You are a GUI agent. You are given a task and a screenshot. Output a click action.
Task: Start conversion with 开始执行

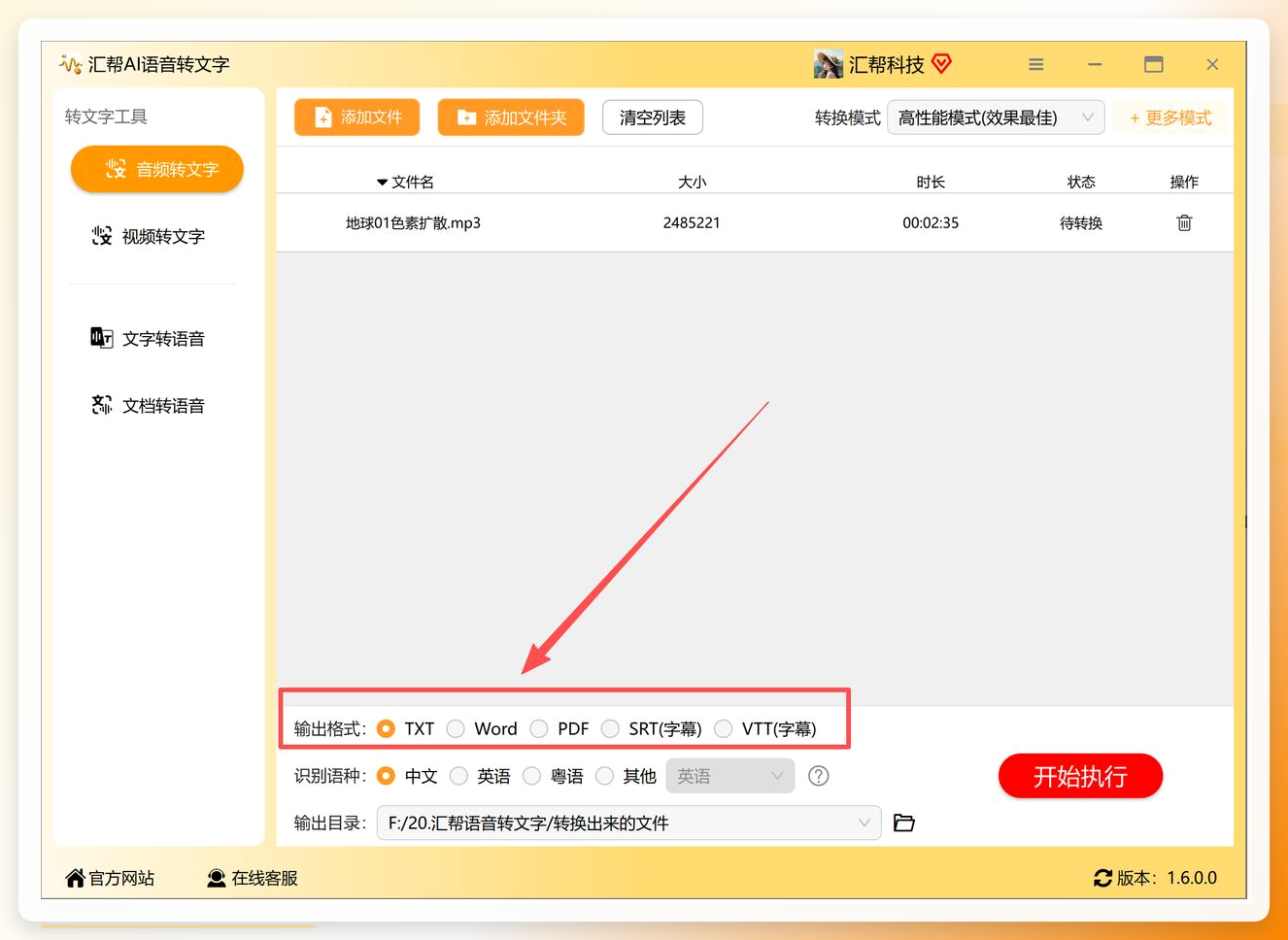pyautogui.click(x=1080, y=776)
